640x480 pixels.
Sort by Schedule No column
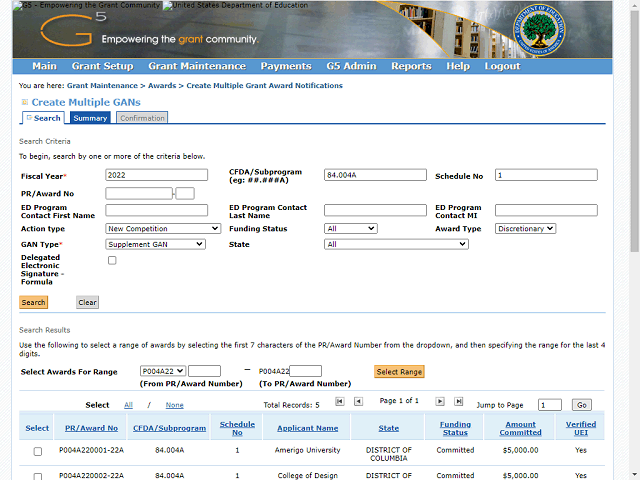click(x=237, y=428)
